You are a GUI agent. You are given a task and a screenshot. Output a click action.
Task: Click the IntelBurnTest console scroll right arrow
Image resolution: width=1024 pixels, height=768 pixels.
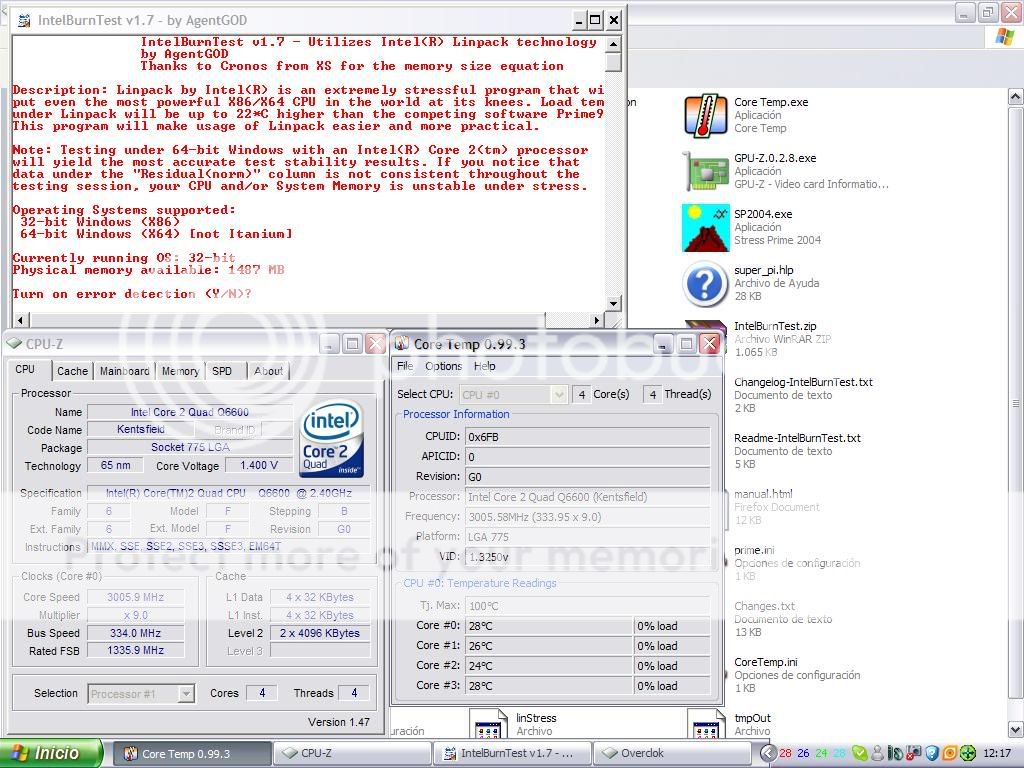click(x=596, y=320)
